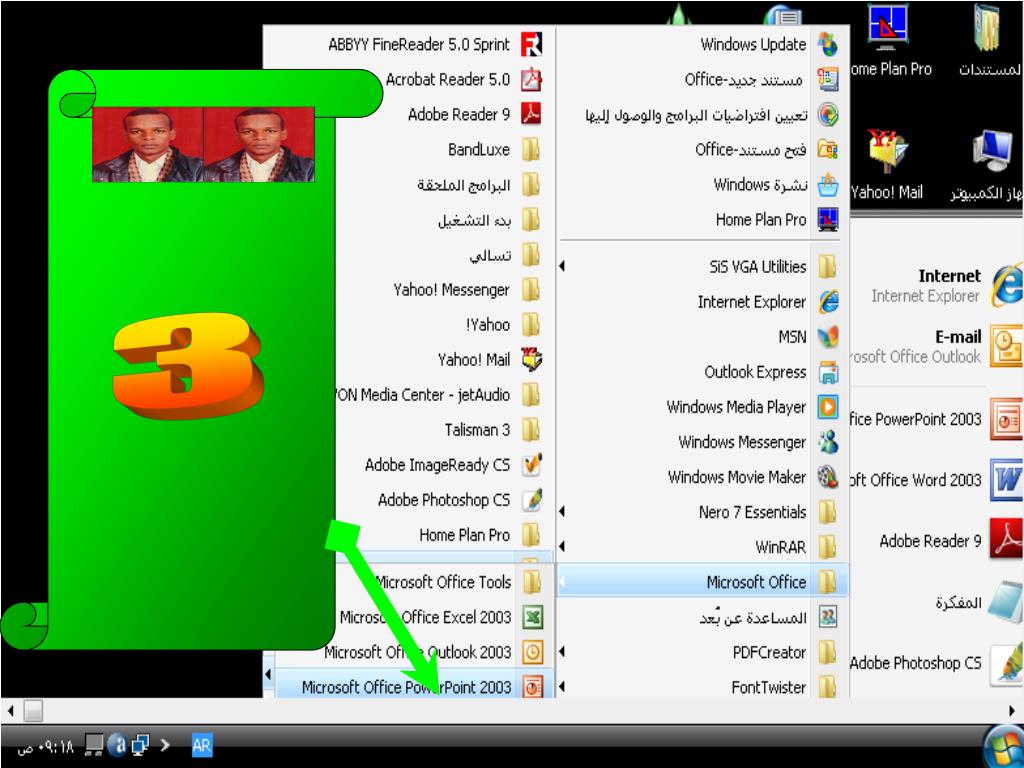Viewport: 1024px width, 768px height.
Task: Launch Acrobat Reader 5.0 icon
Action: point(531,80)
